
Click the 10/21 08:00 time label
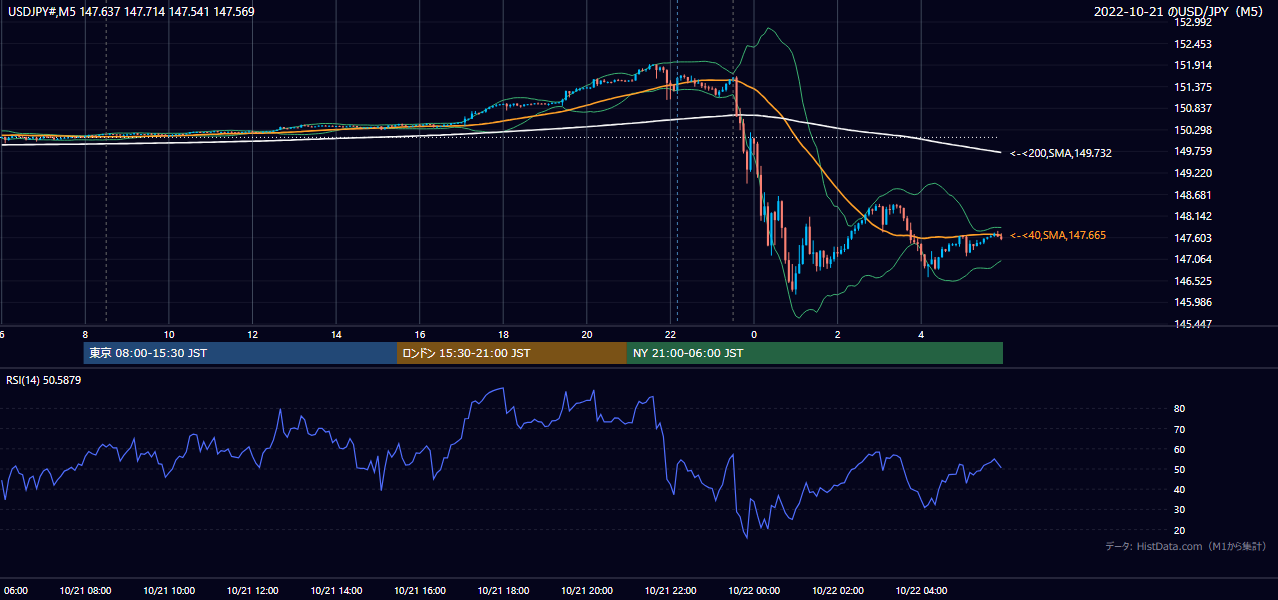click(85, 591)
